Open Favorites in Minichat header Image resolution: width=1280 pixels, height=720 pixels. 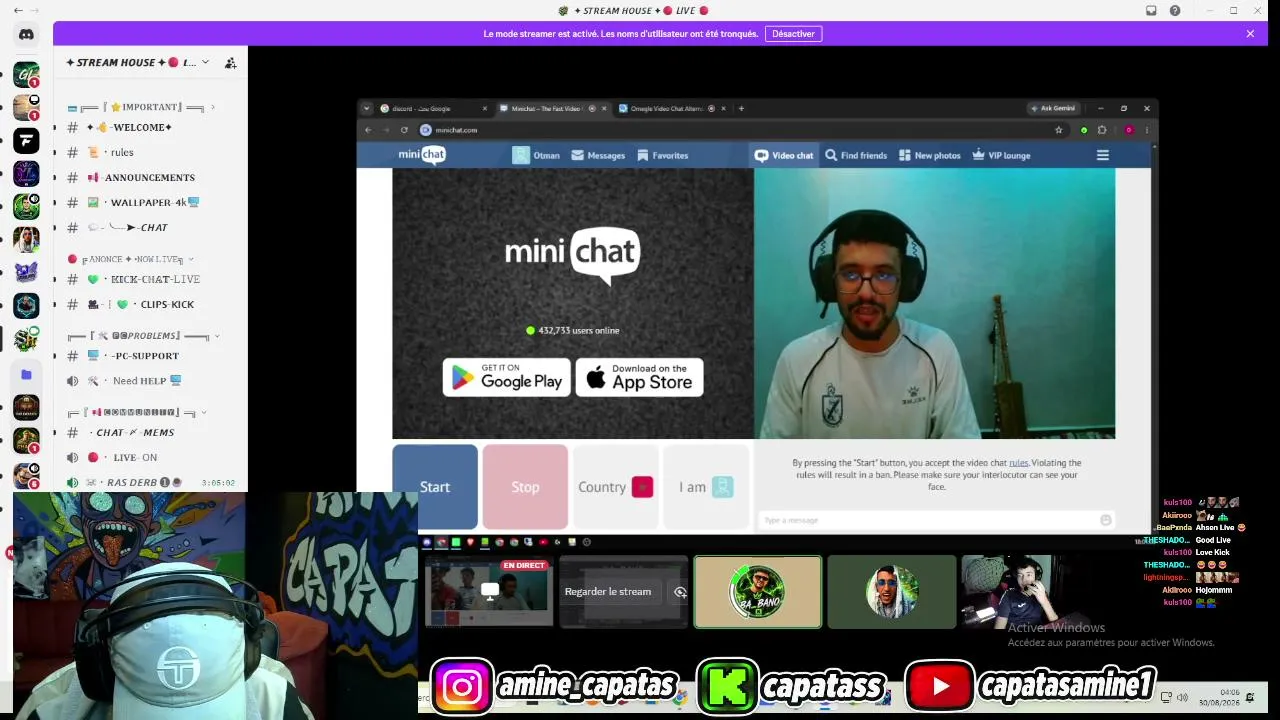(x=661, y=155)
